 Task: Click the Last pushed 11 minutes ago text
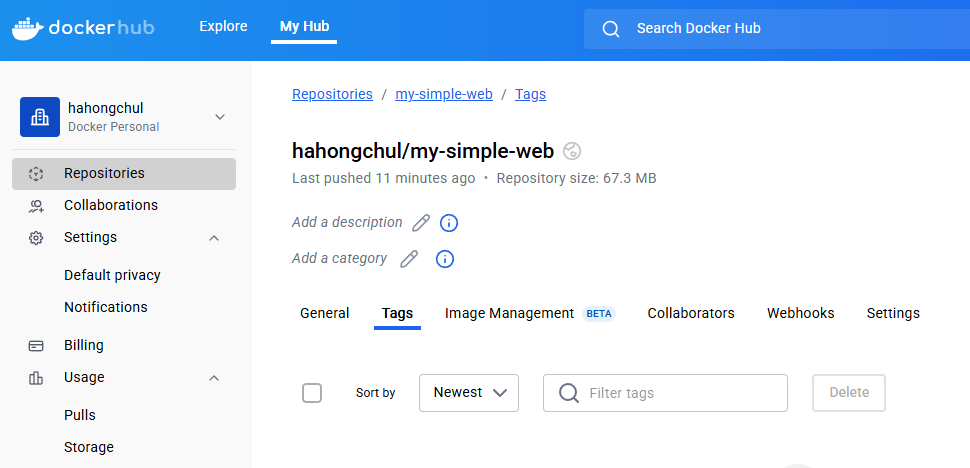[384, 179]
